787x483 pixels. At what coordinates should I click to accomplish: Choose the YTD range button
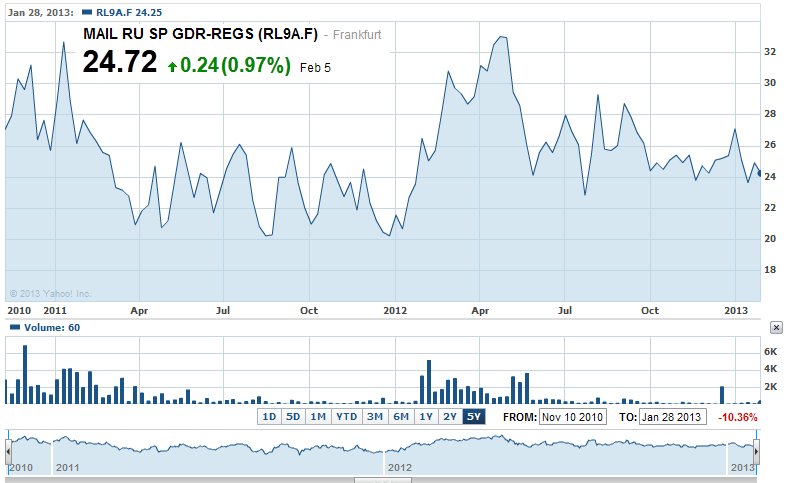tap(347, 417)
